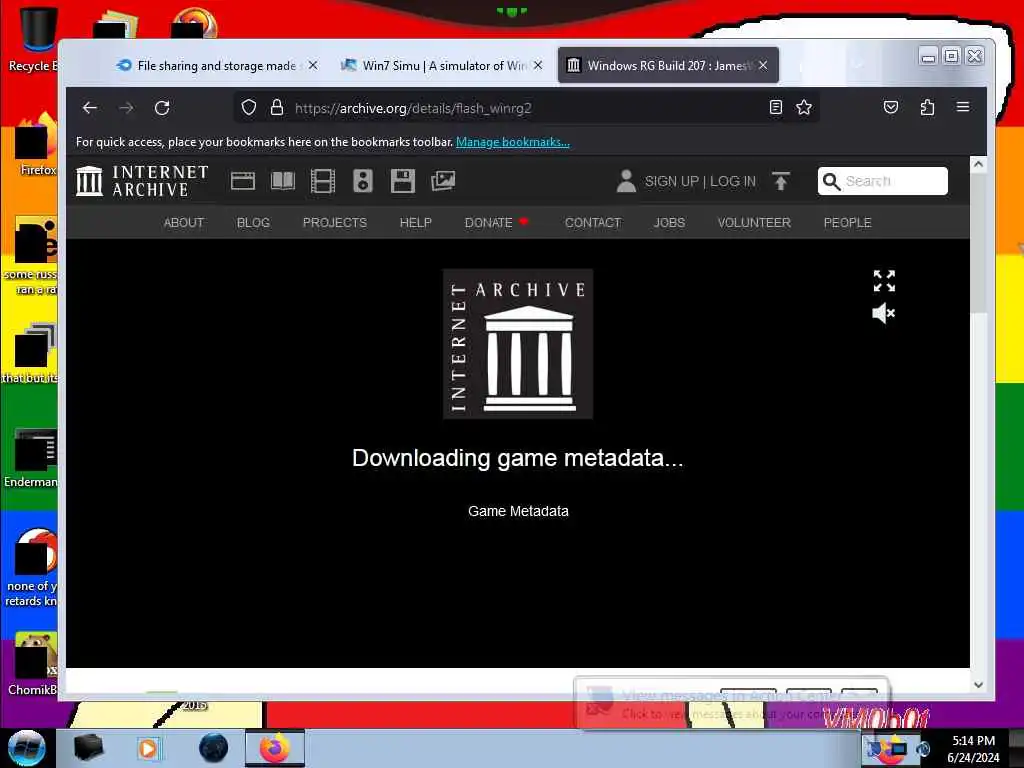
Task: Open the Windows Start orb
Action: point(26,748)
